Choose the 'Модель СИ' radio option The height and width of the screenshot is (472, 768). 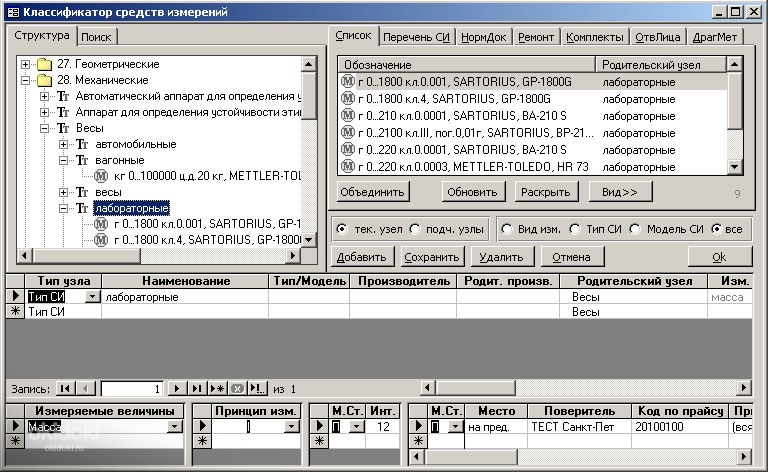point(634,229)
